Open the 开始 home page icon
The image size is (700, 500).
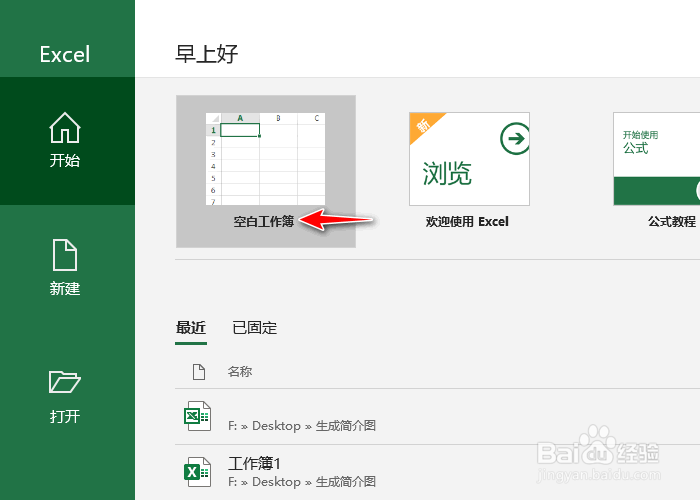click(65, 128)
